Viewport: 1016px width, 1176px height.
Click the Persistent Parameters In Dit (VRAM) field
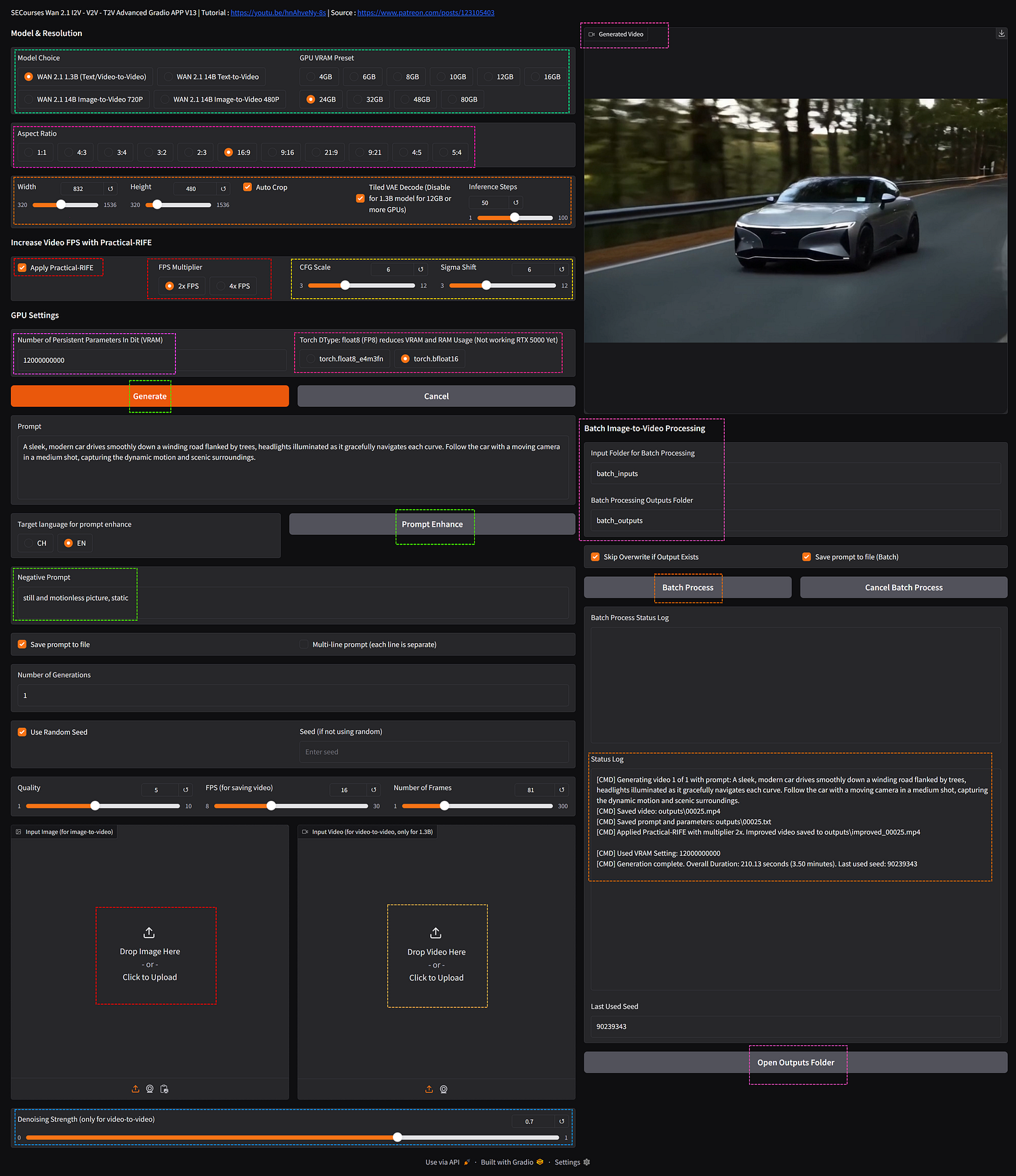click(x=152, y=360)
